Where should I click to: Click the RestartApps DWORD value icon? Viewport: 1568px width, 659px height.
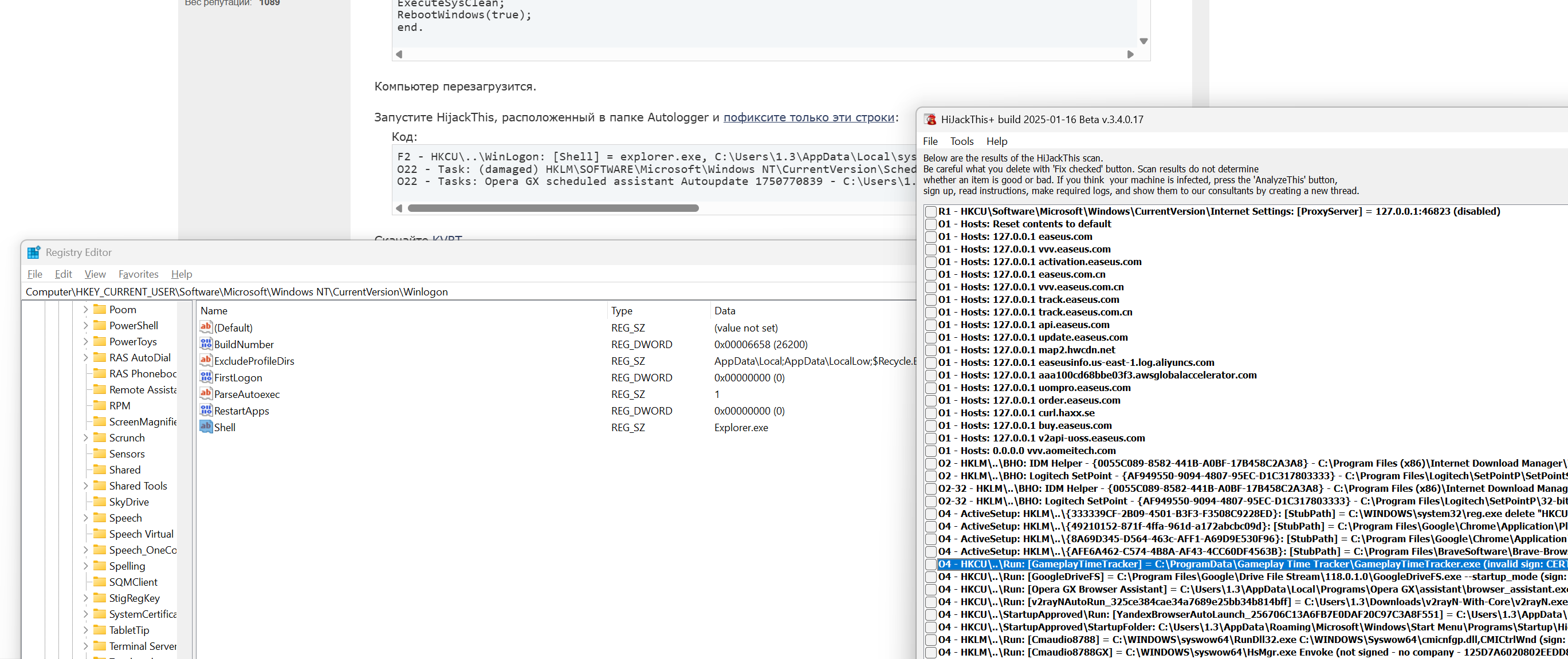pyautogui.click(x=206, y=410)
